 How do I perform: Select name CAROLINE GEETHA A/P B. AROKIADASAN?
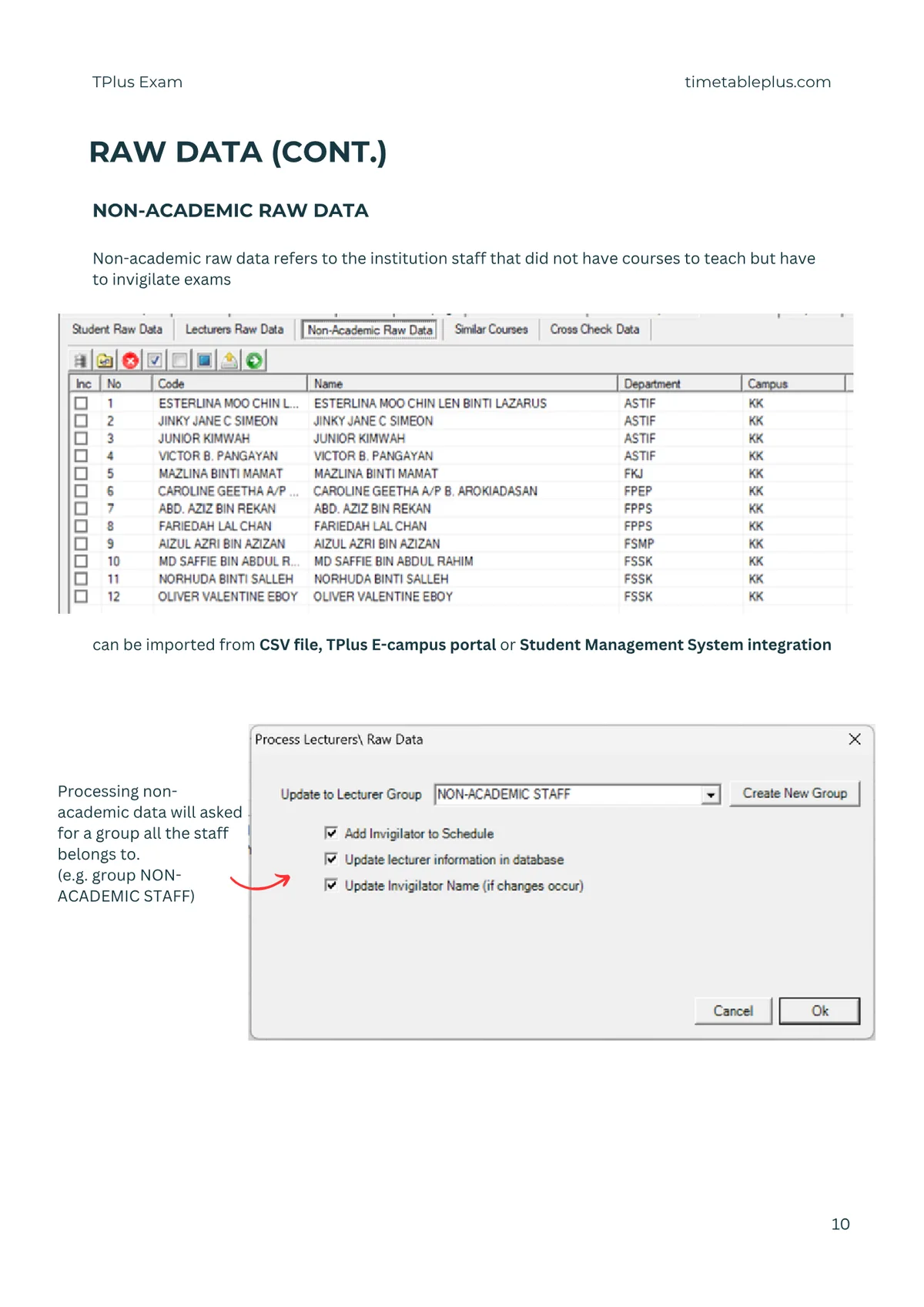coord(425,491)
